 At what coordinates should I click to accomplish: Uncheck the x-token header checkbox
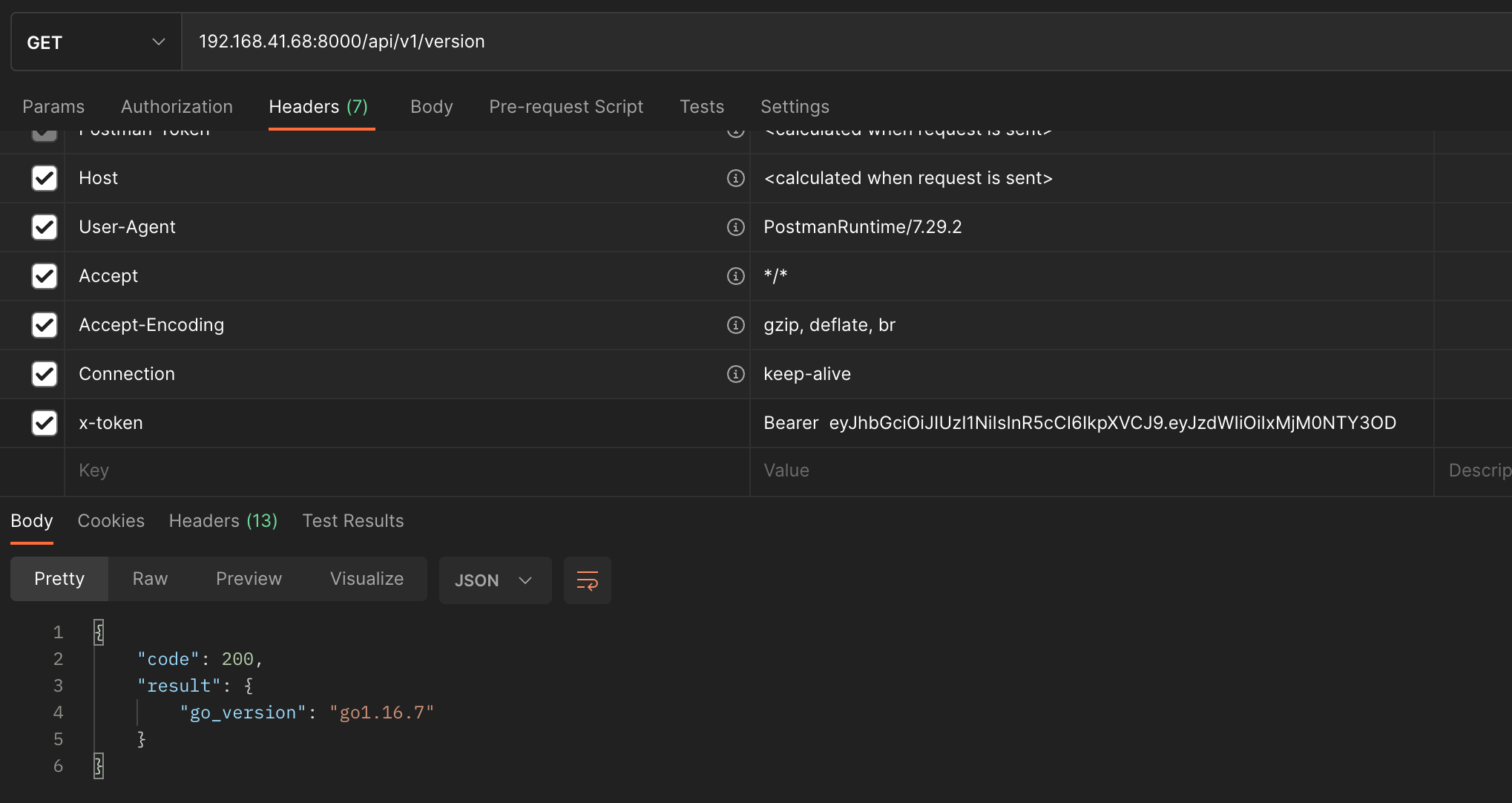pos(45,423)
